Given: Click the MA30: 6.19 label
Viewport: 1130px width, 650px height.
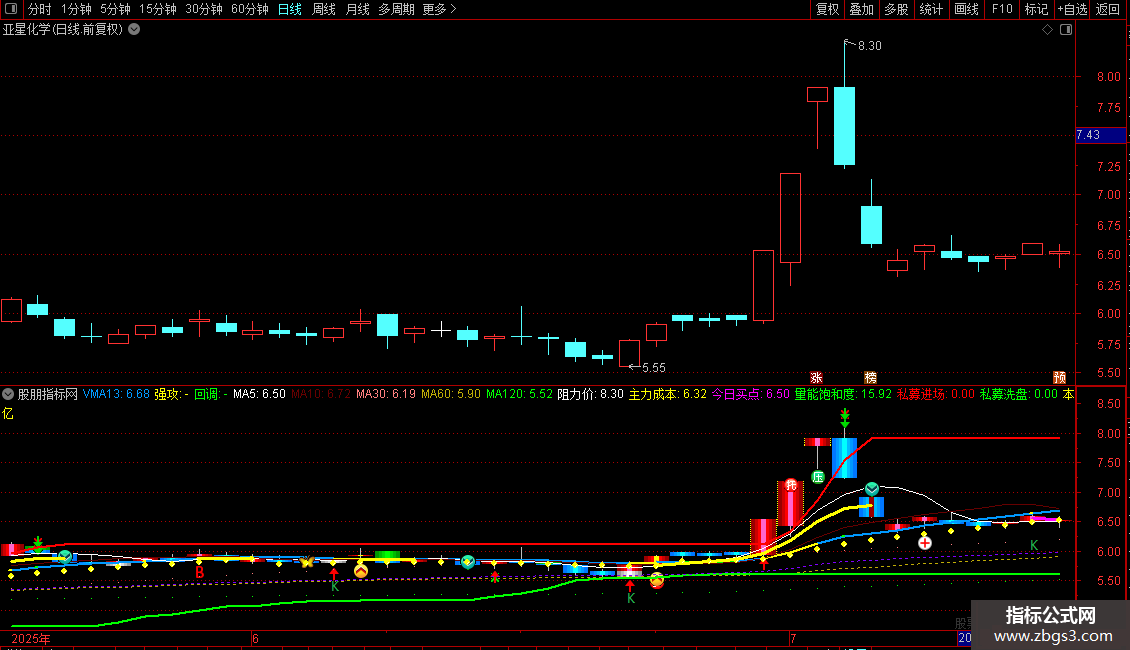Looking at the screenshot, I should coord(386,394).
